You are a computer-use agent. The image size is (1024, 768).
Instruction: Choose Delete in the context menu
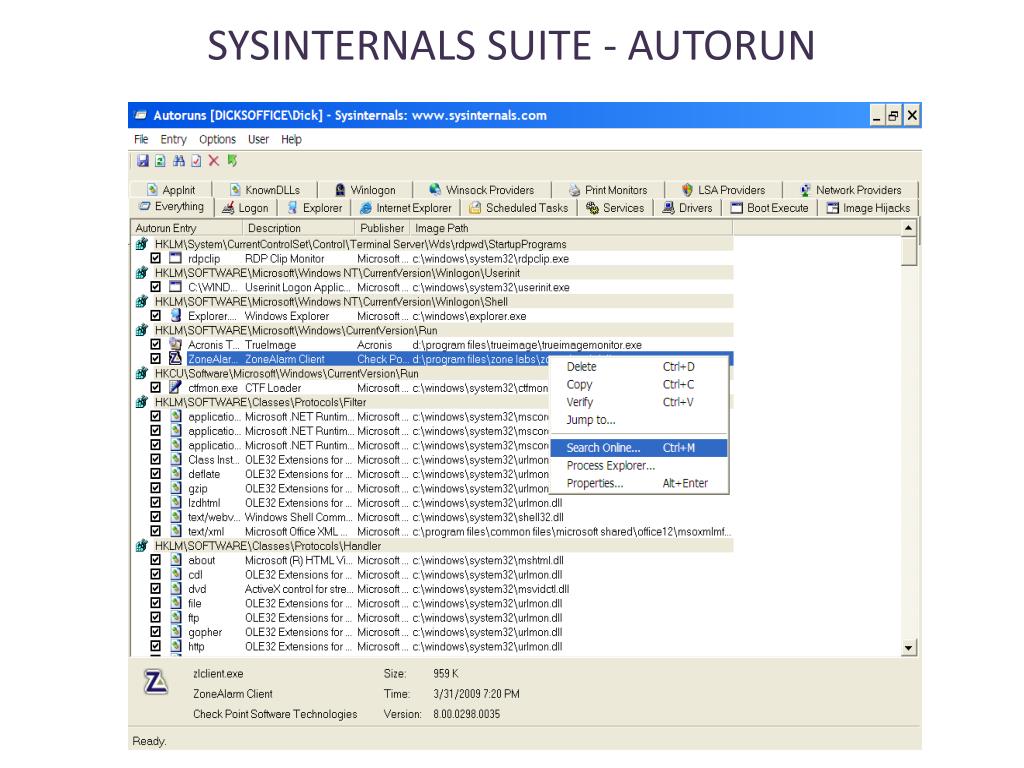639,366
